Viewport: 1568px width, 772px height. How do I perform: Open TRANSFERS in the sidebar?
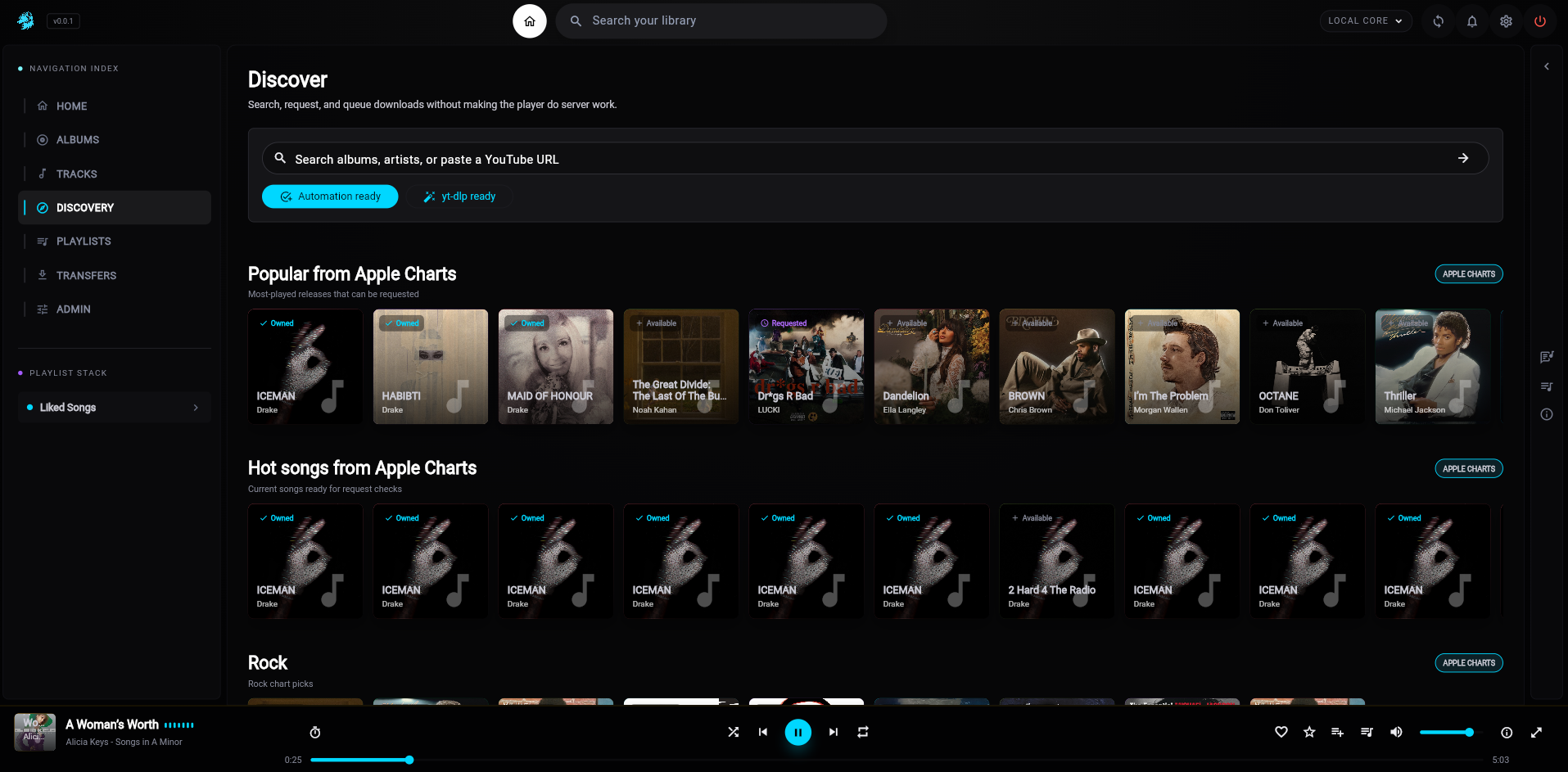click(x=115, y=276)
